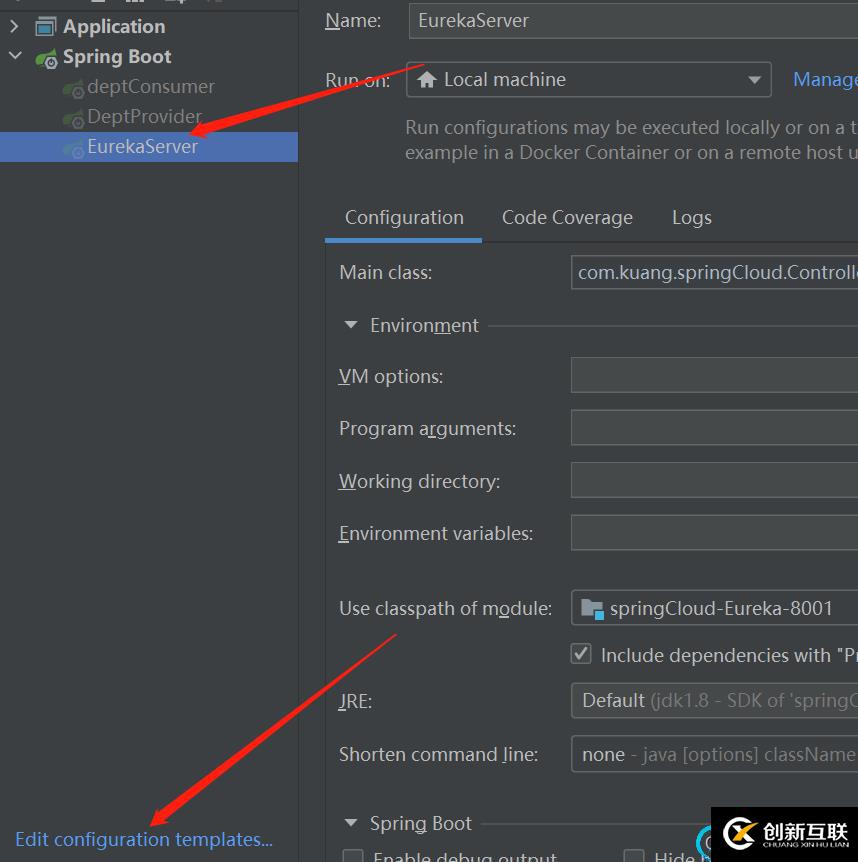The width and height of the screenshot is (858, 862).
Task: Open the Logs tab
Action: 691,218
